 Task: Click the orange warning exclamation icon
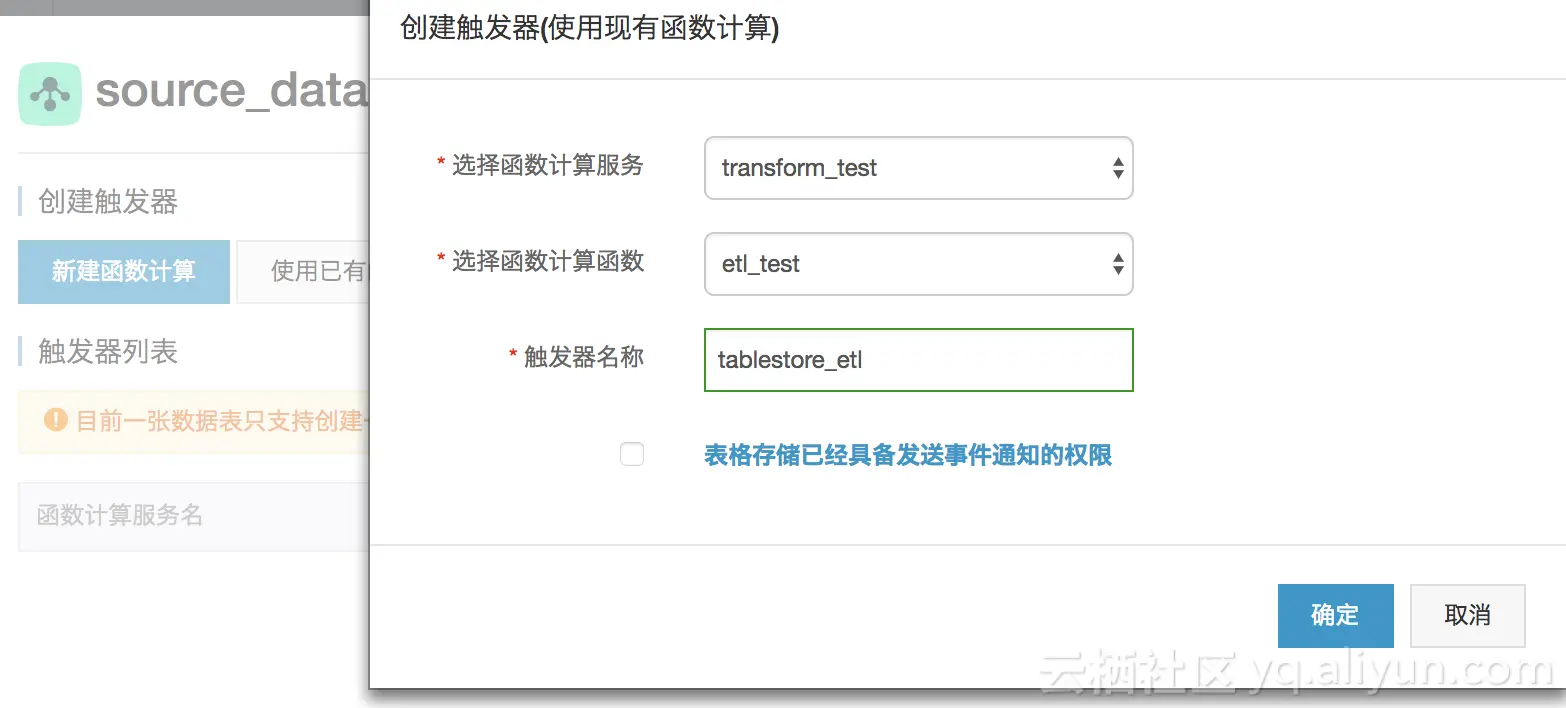[56, 420]
